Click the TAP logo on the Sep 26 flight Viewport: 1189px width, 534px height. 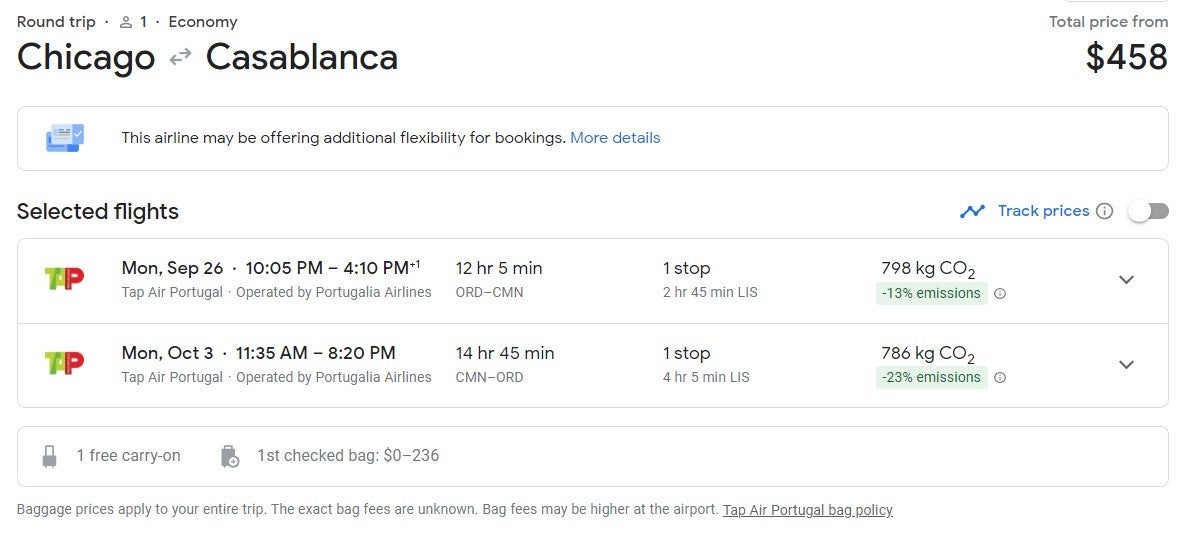(x=64, y=279)
